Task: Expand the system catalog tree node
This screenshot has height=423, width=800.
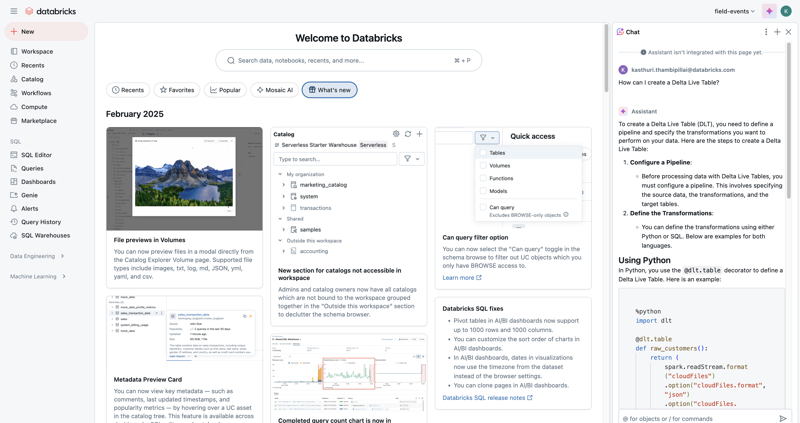Action: (284, 196)
